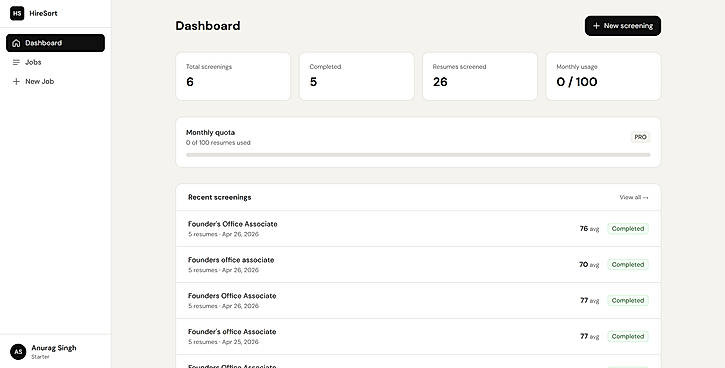Click the PRO plan badge
The height and width of the screenshot is (368, 725).
tap(640, 137)
